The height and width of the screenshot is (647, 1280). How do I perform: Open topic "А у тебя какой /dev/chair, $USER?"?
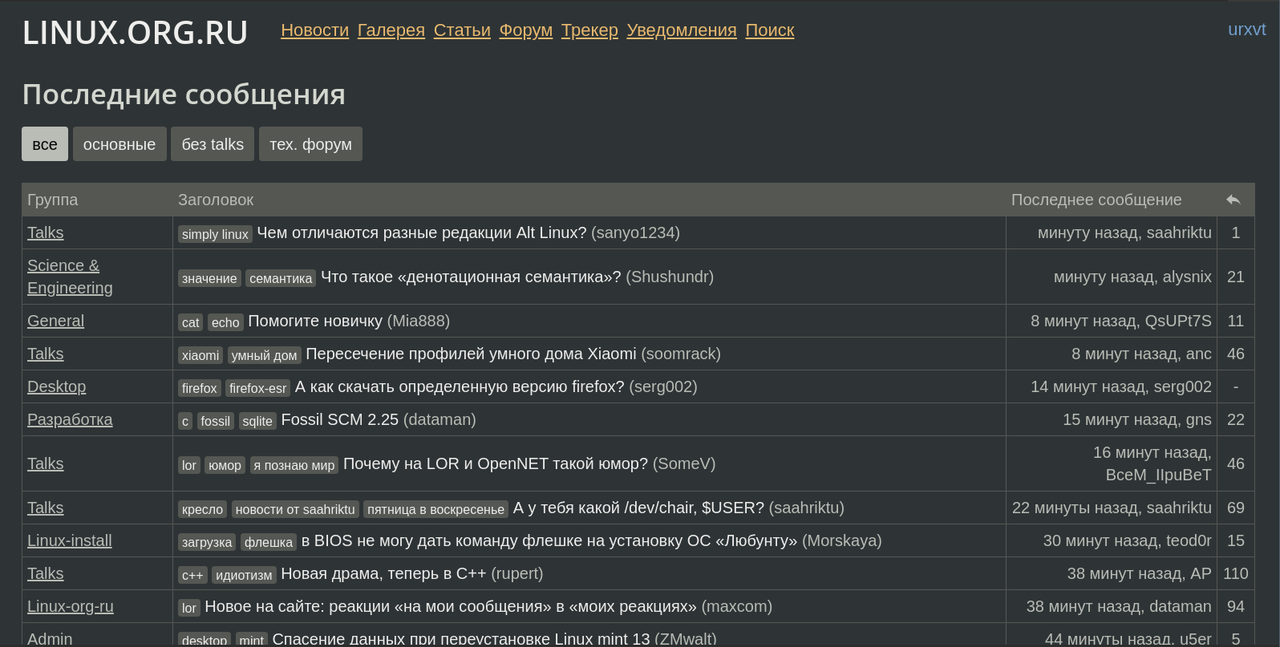(639, 508)
